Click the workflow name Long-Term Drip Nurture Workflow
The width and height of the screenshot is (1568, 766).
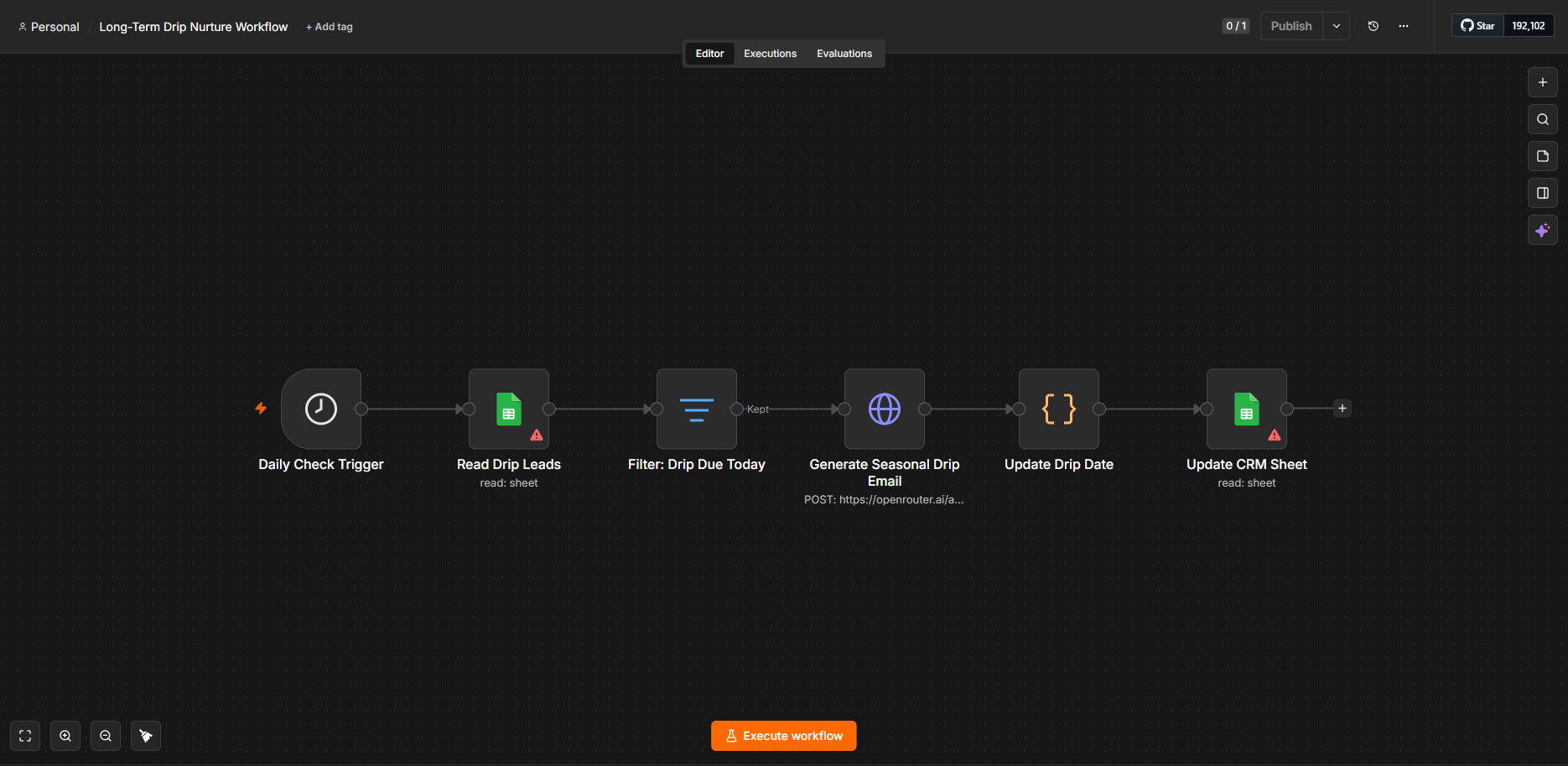194,27
